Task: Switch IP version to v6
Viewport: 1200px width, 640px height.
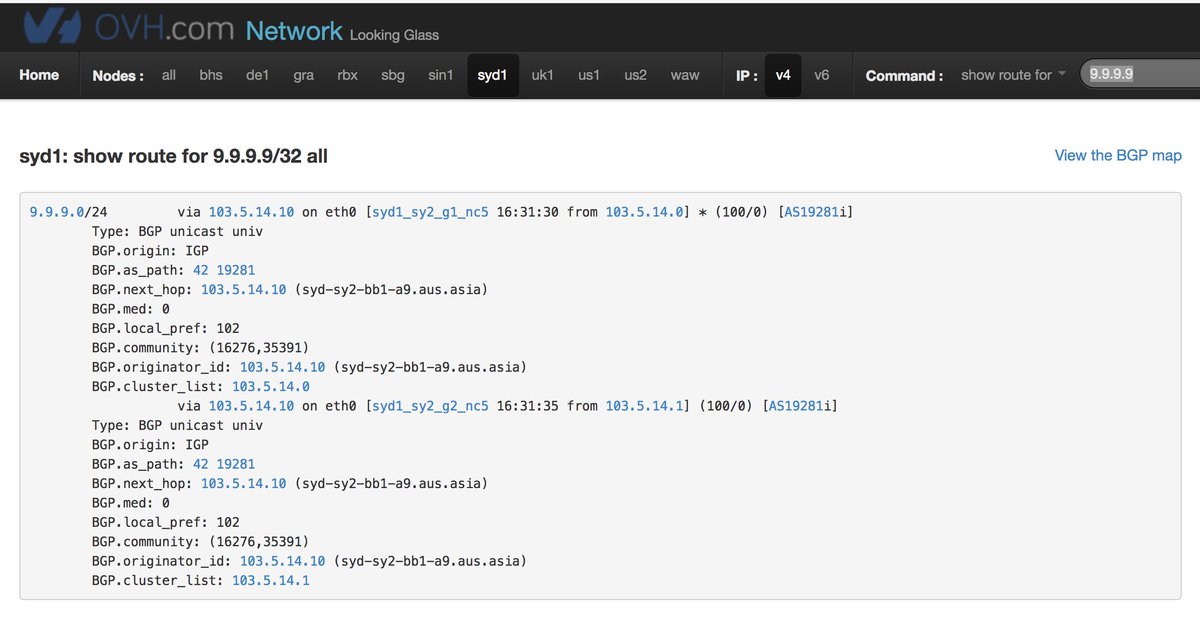Action: click(821, 75)
